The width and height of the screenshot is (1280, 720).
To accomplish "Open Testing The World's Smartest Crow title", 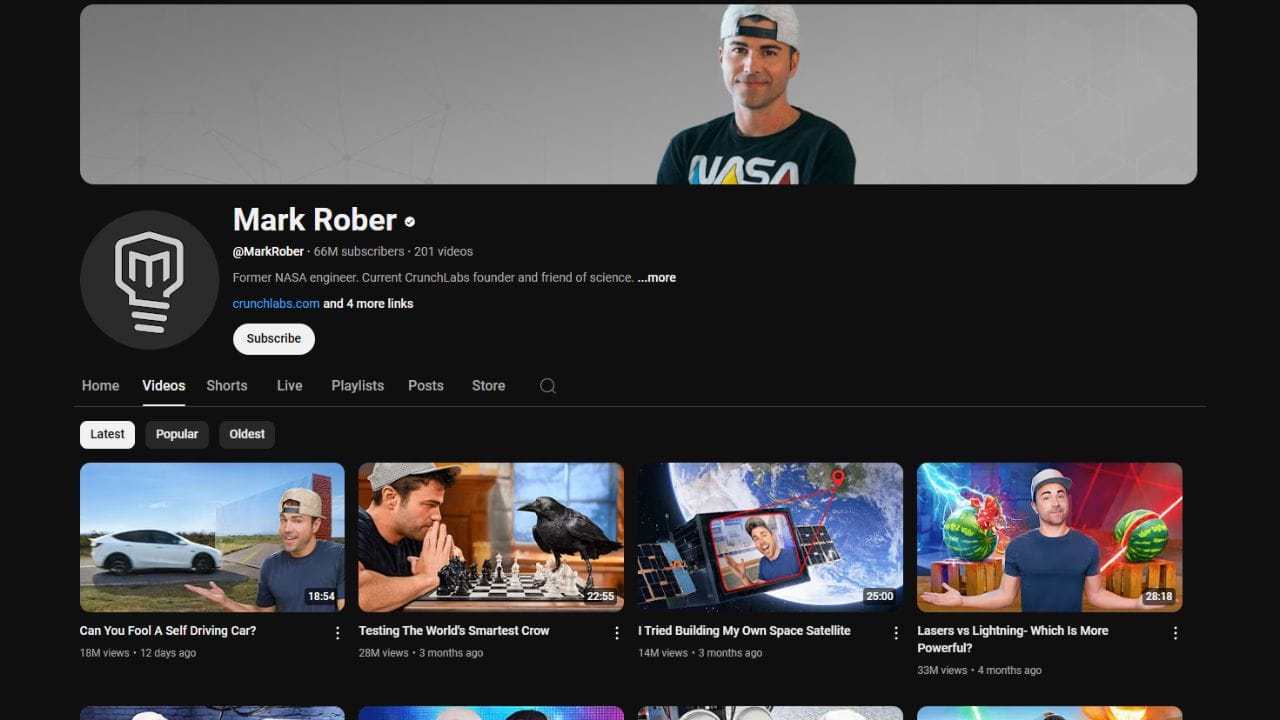I will (454, 631).
